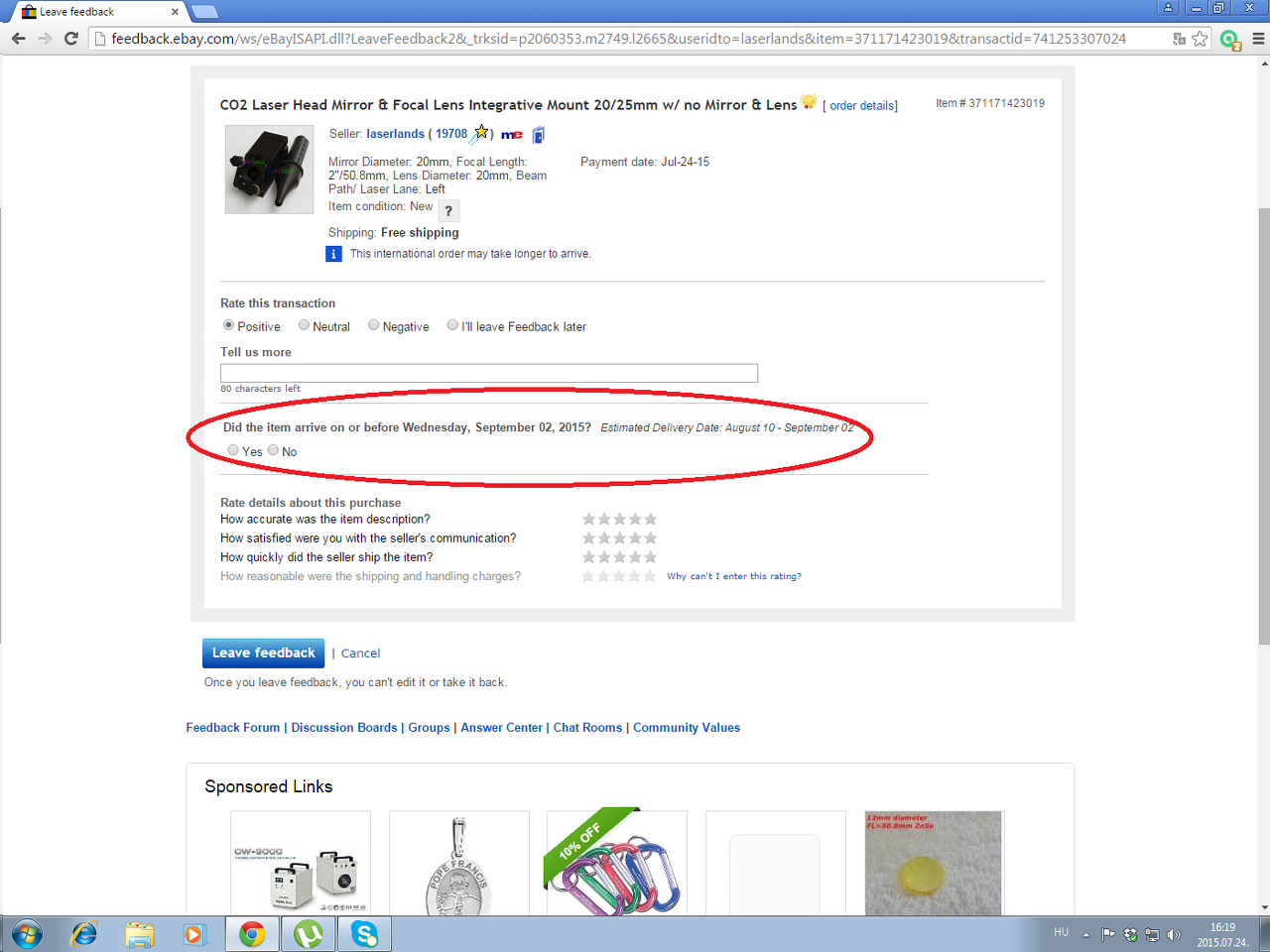Bookmark this page with the star icon
The height and width of the screenshot is (952, 1270).
[x=1200, y=39]
